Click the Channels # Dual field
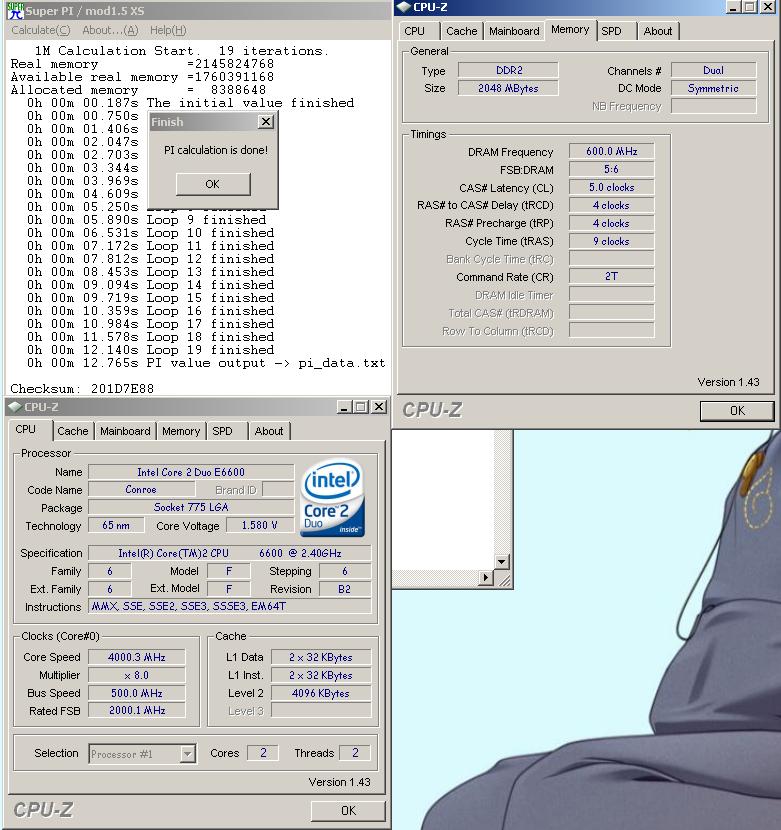This screenshot has height=830, width=781. tap(713, 70)
